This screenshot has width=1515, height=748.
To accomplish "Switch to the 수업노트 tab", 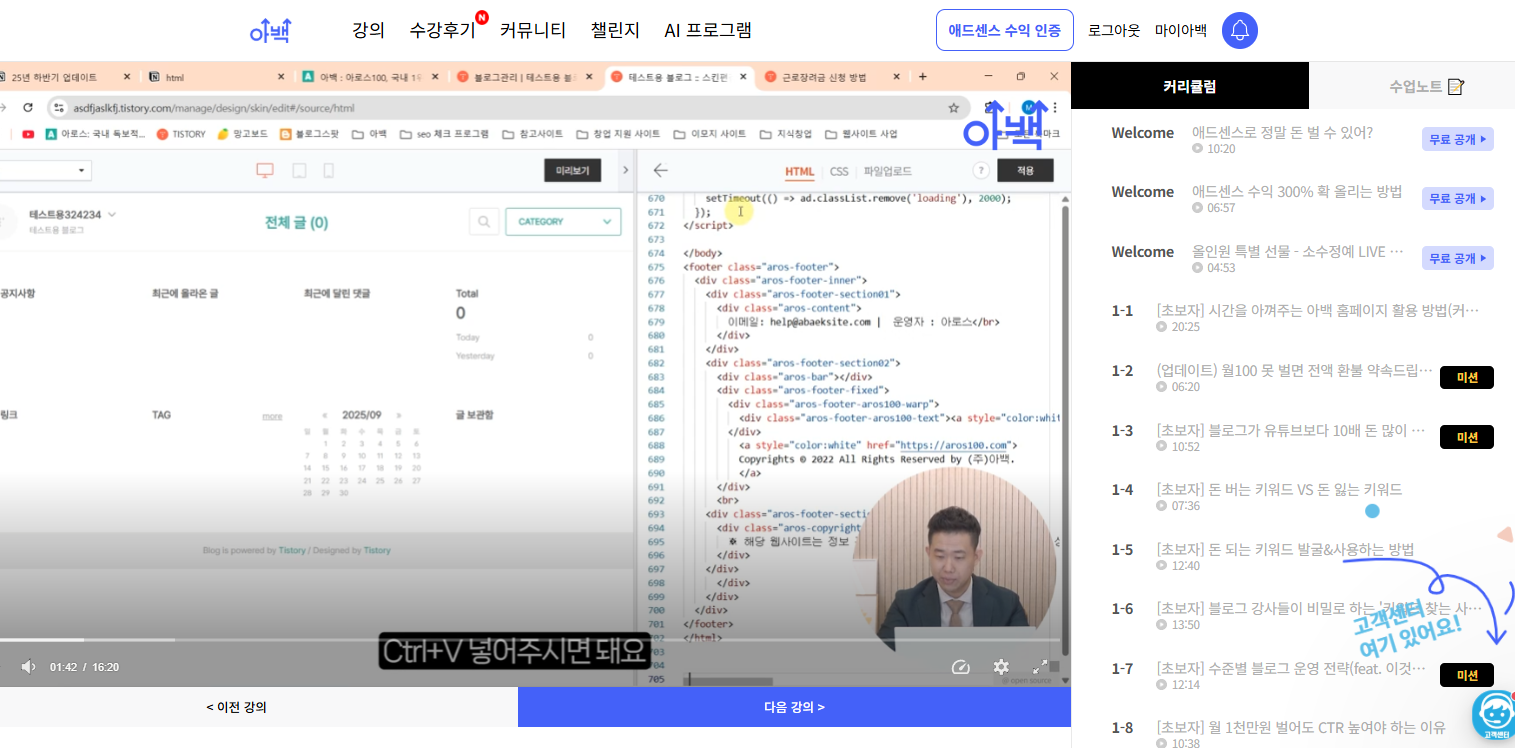I will pos(1427,86).
